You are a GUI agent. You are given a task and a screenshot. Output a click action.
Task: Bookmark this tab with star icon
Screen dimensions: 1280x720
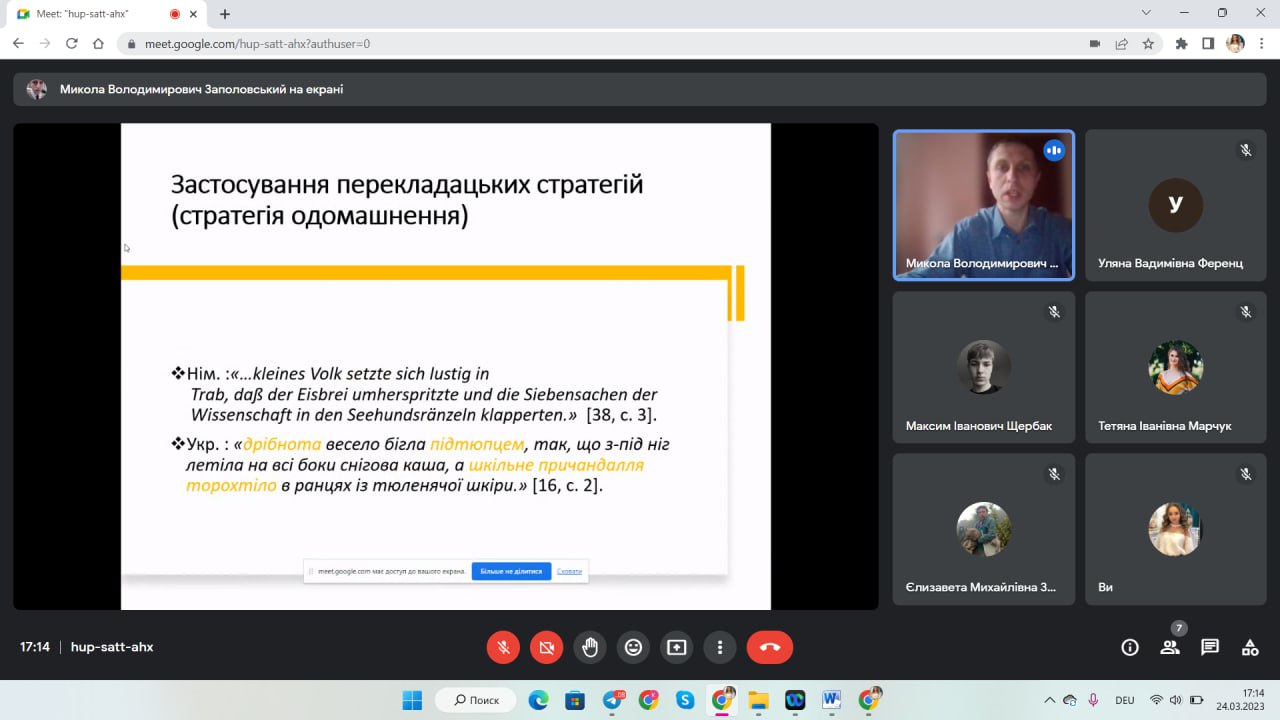pos(1148,44)
